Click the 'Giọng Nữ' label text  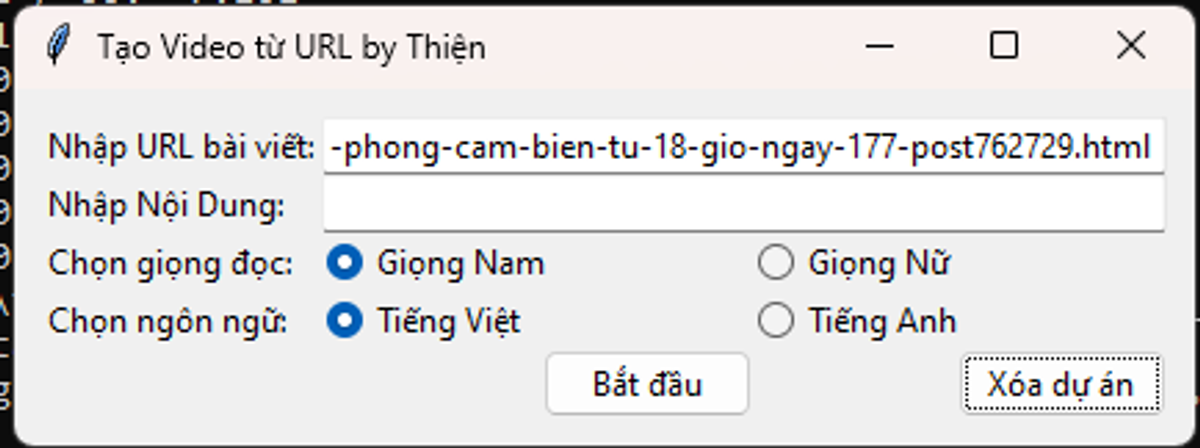point(878,264)
